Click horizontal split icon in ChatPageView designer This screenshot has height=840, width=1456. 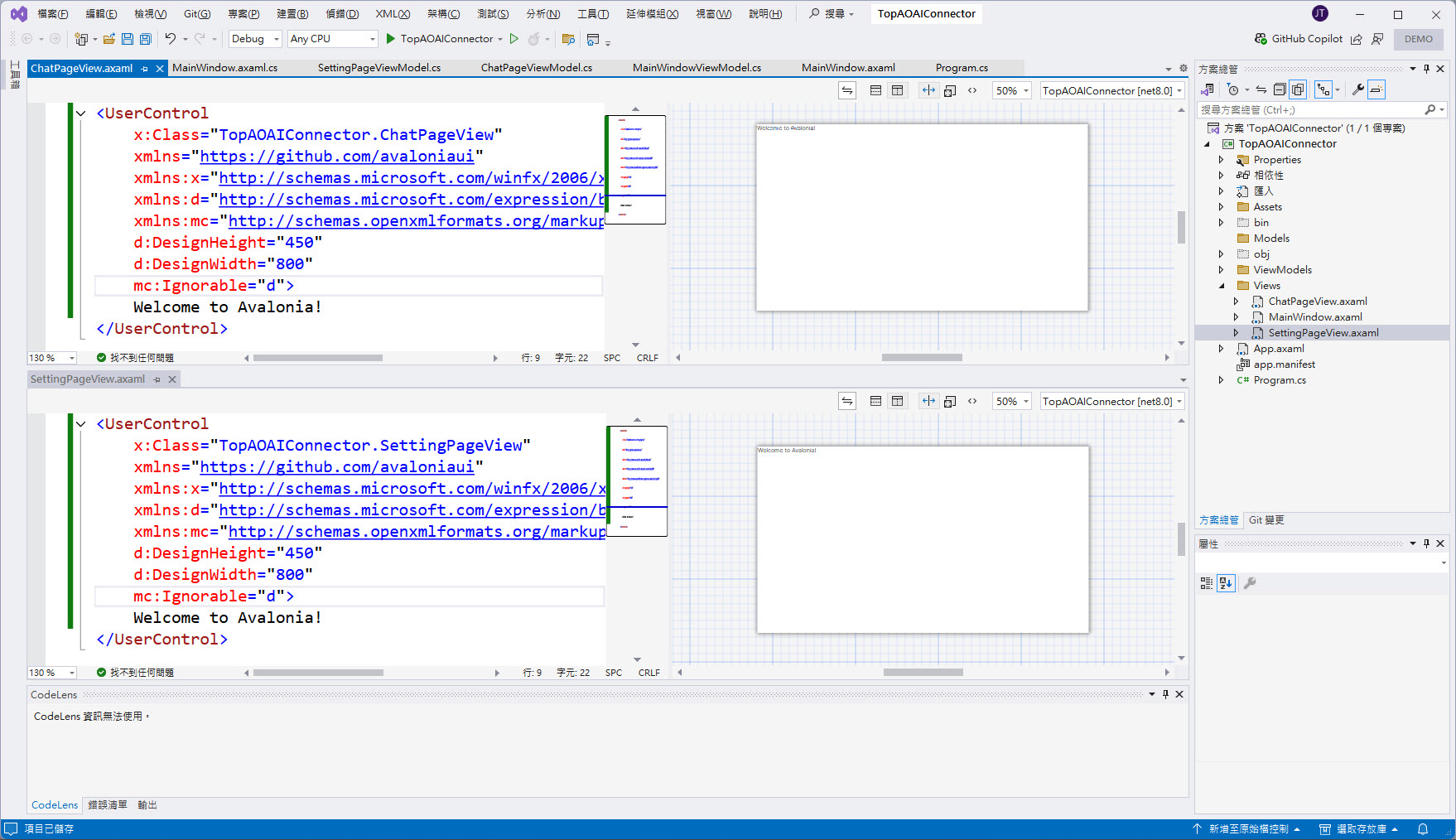coord(875,90)
